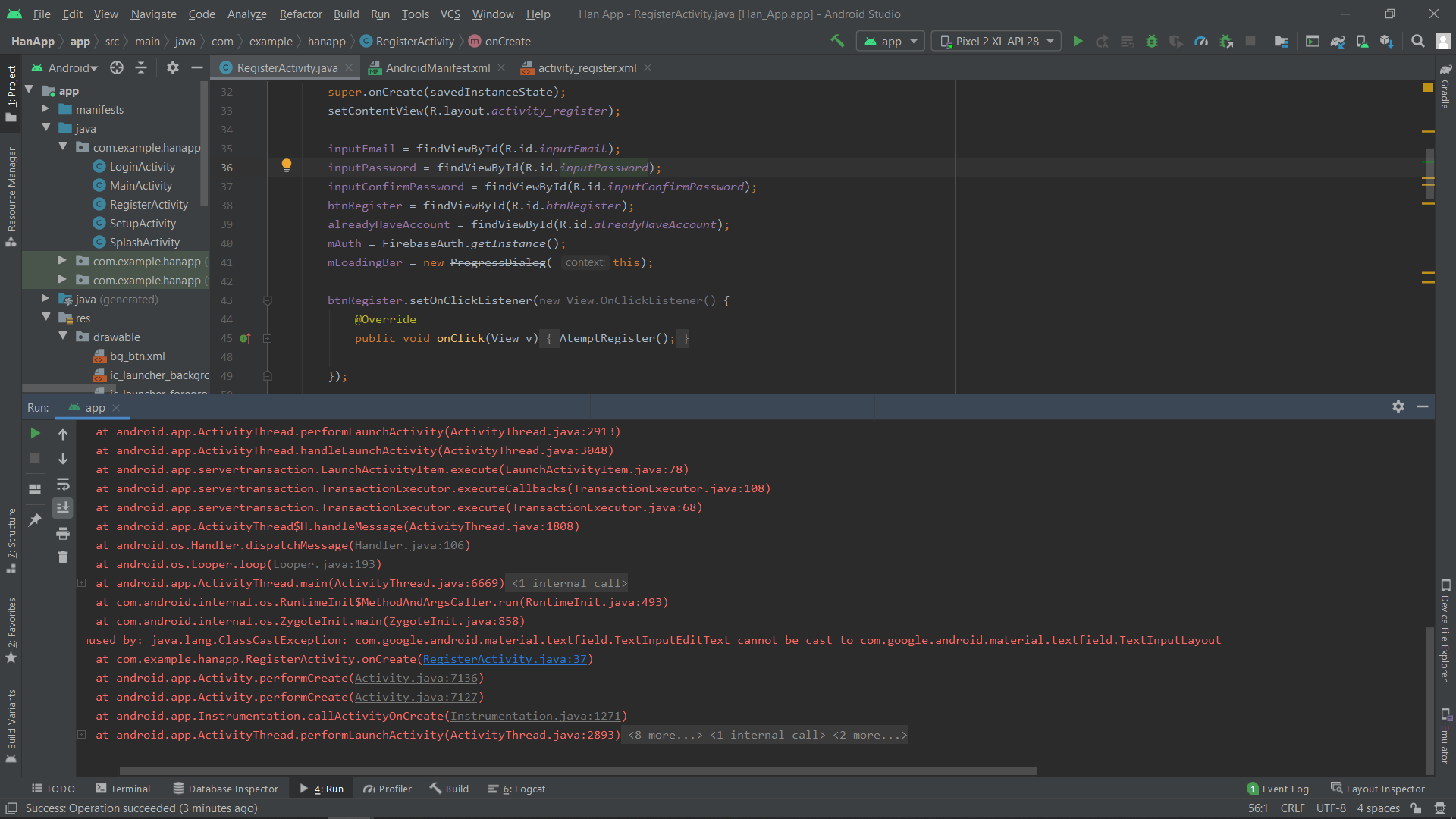Toggle Scroll to End in Run console

pyautogui.click(x=63, y=507)
